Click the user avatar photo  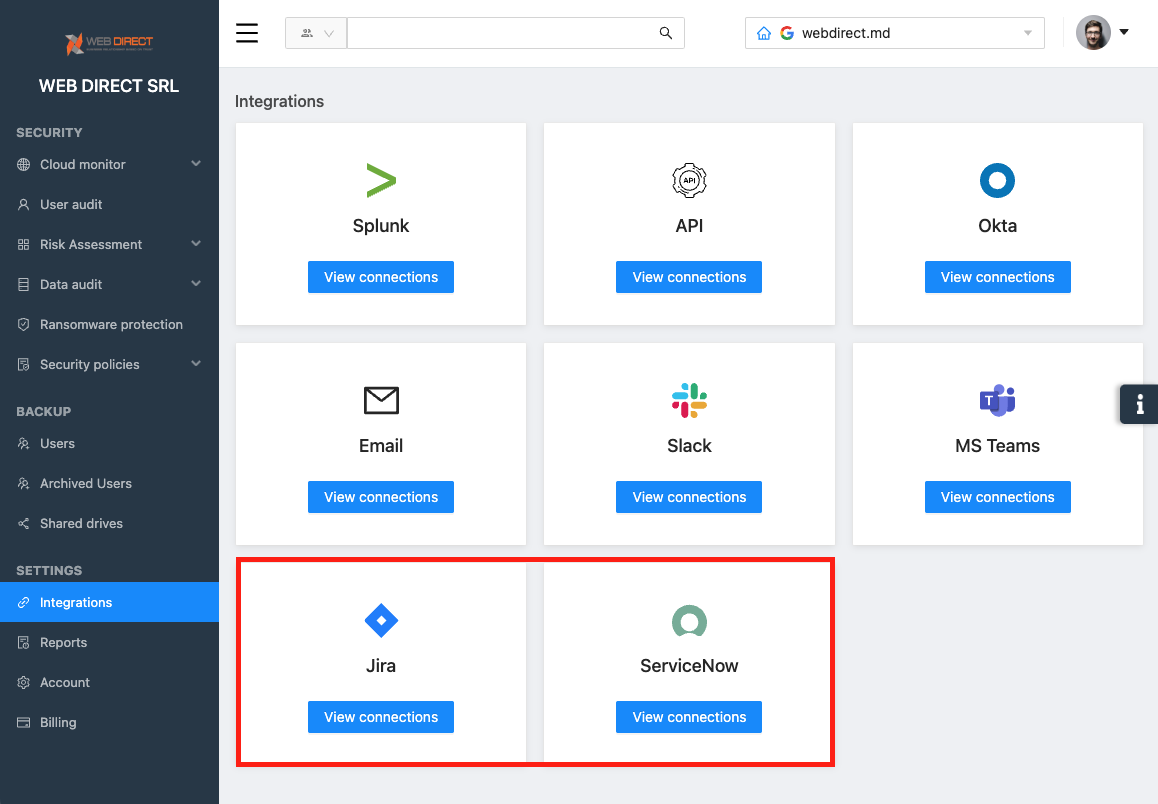click(x=1093, y=32)
